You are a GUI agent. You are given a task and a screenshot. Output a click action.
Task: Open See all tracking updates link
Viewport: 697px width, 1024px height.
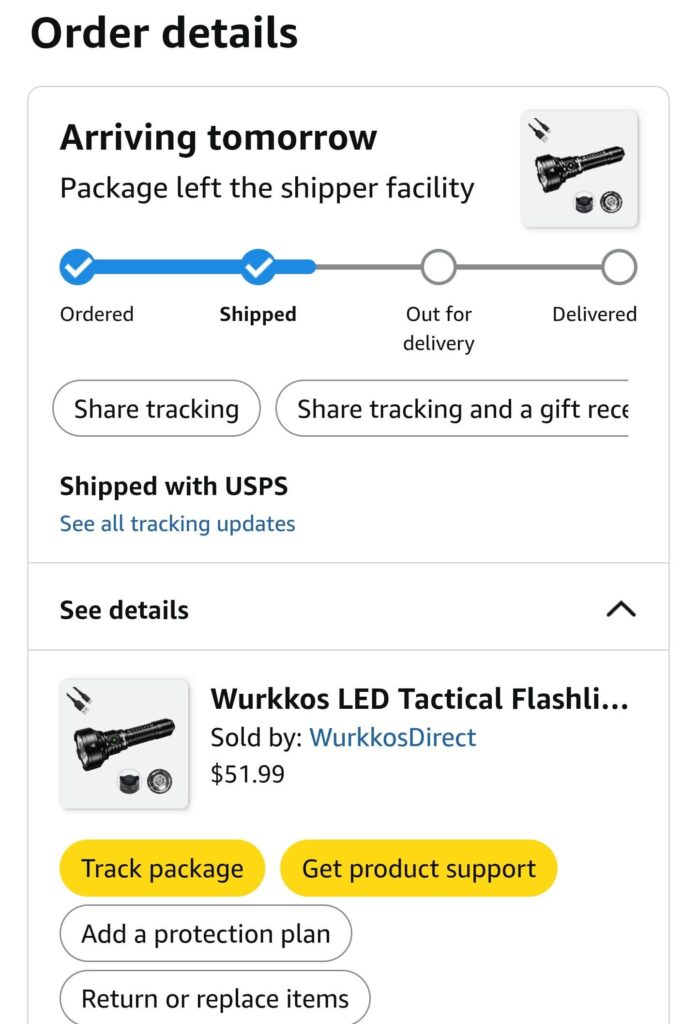point(177,524)
